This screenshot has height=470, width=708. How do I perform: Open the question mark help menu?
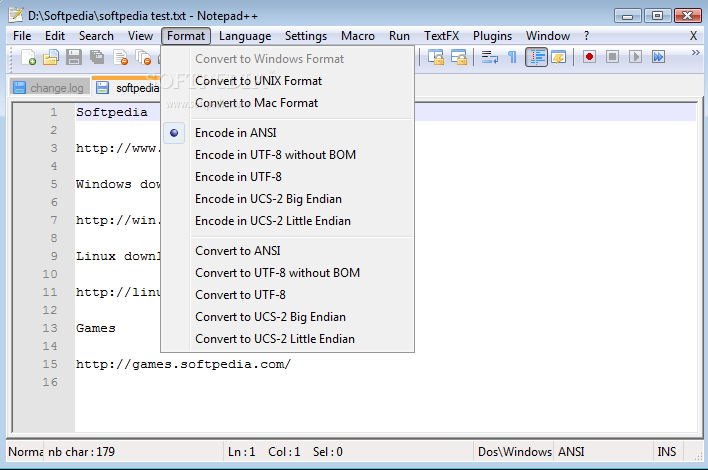click(586, 36)
